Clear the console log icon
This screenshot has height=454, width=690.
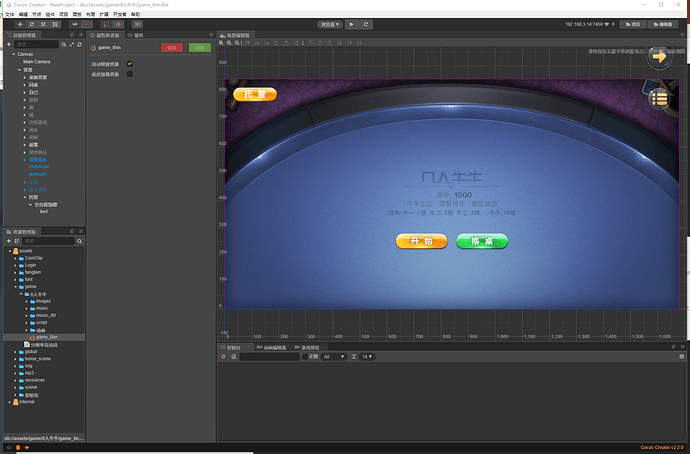(225, 356)
